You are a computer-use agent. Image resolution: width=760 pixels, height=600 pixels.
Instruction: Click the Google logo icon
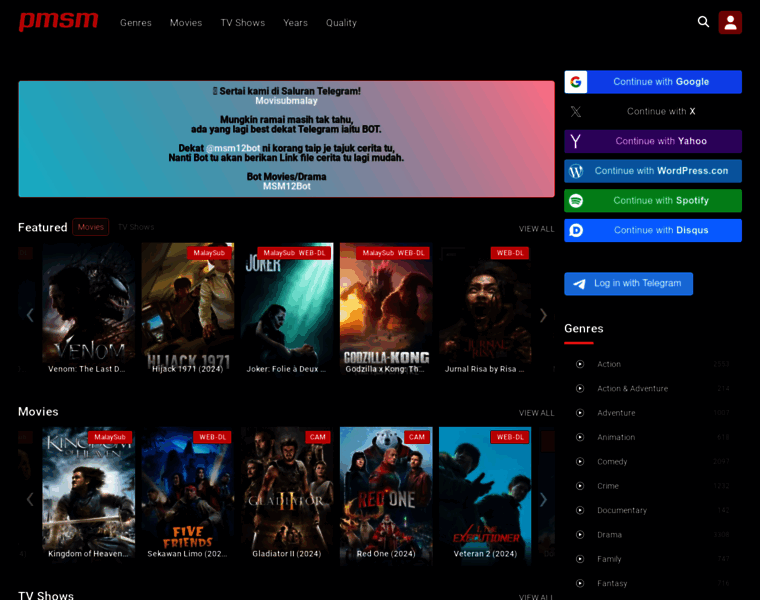(576, 82)
